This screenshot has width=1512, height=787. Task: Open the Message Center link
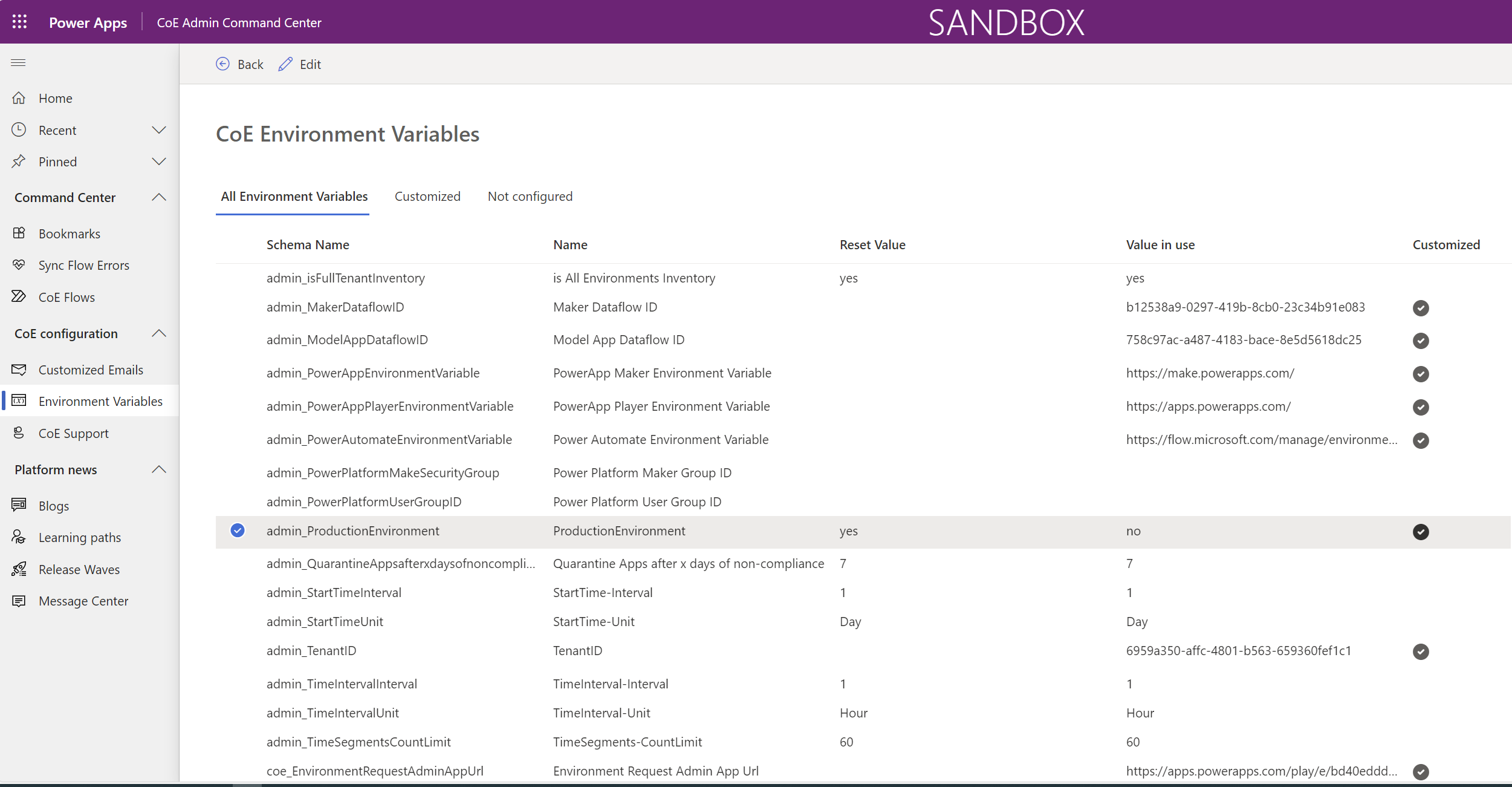(x=83, y=601)
